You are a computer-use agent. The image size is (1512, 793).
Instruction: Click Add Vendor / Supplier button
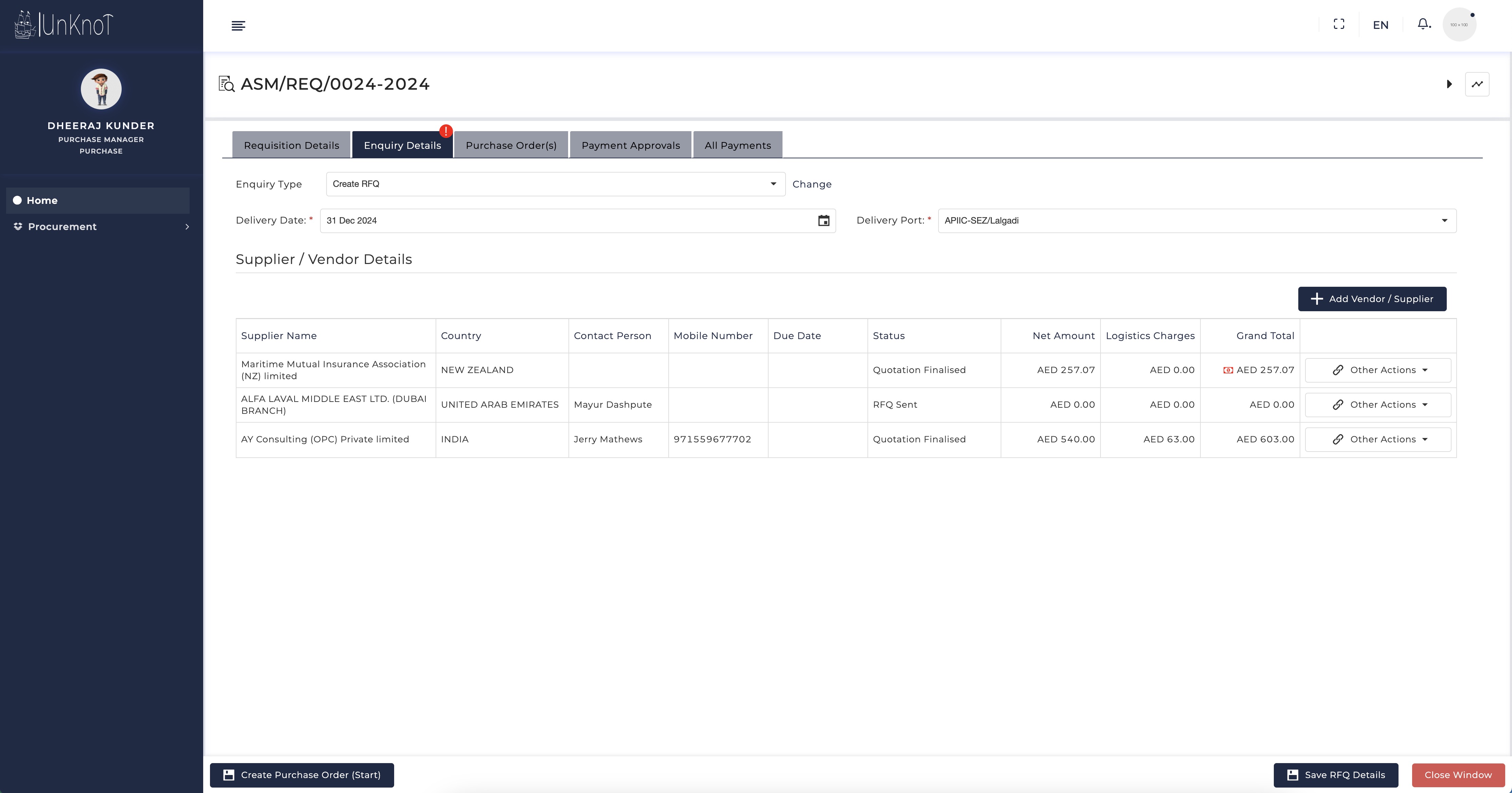[x=1372, y=299]
